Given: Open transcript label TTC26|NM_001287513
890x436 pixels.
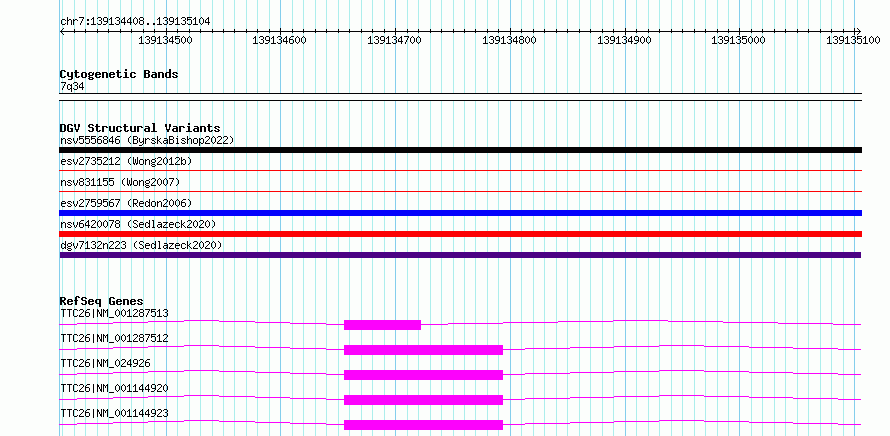Looking at the screenshot, I should tap(114, 313).
